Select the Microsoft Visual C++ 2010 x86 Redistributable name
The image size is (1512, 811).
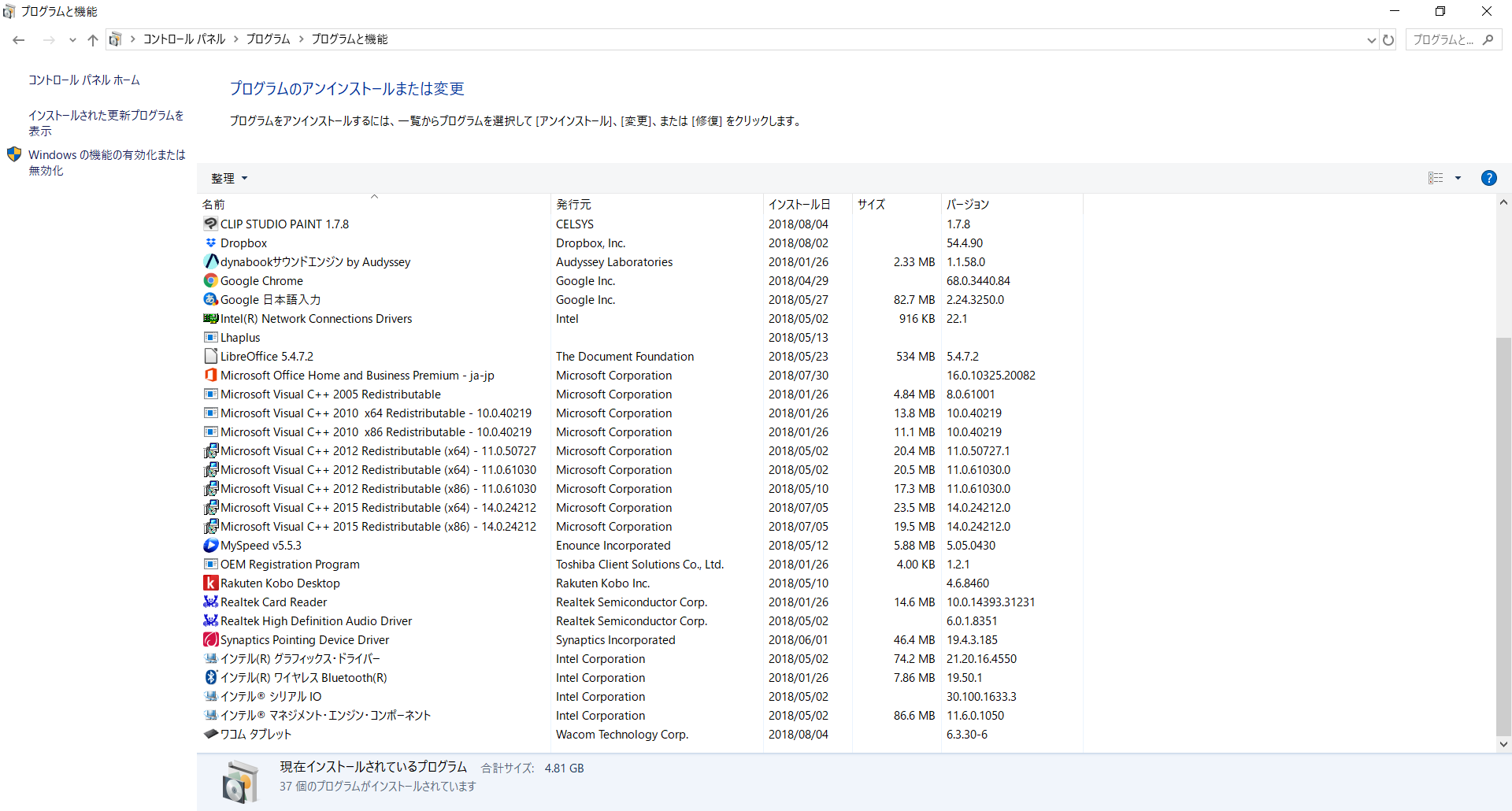point(376,432)
